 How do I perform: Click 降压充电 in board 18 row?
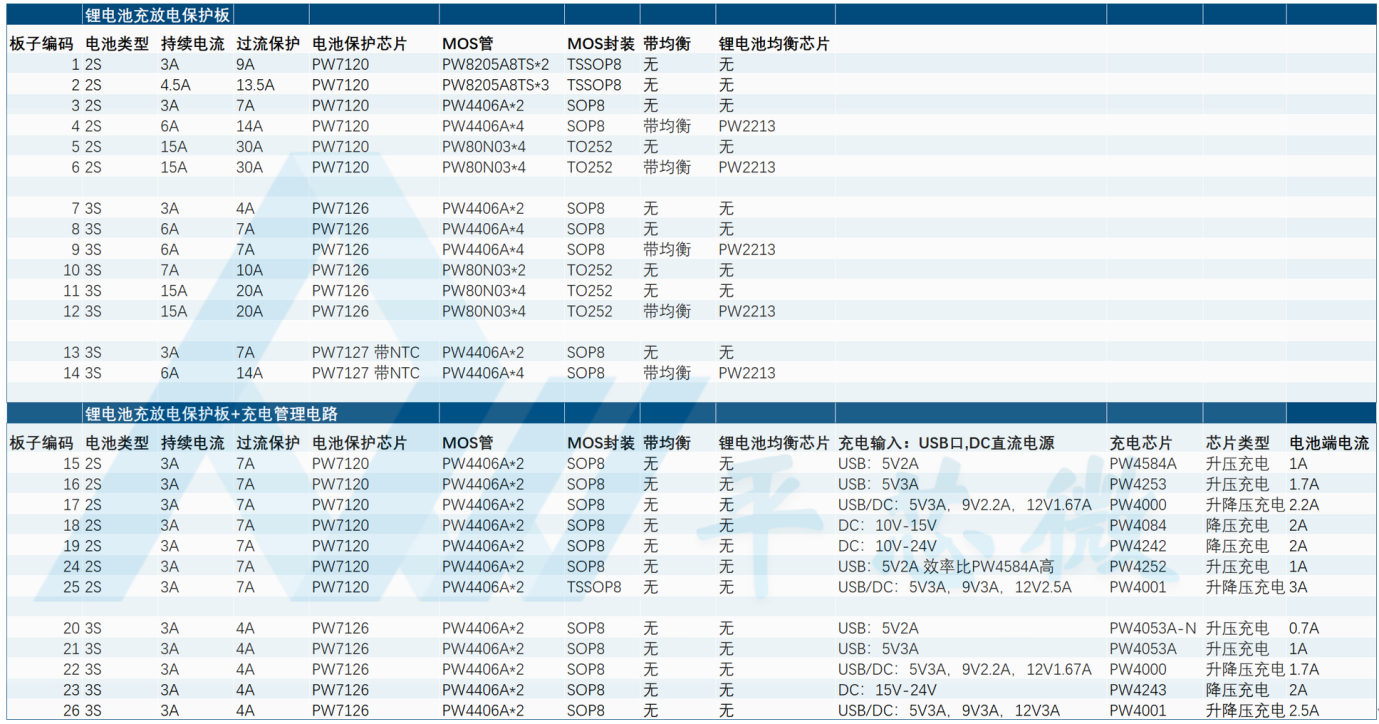[x=1237, y=525]
